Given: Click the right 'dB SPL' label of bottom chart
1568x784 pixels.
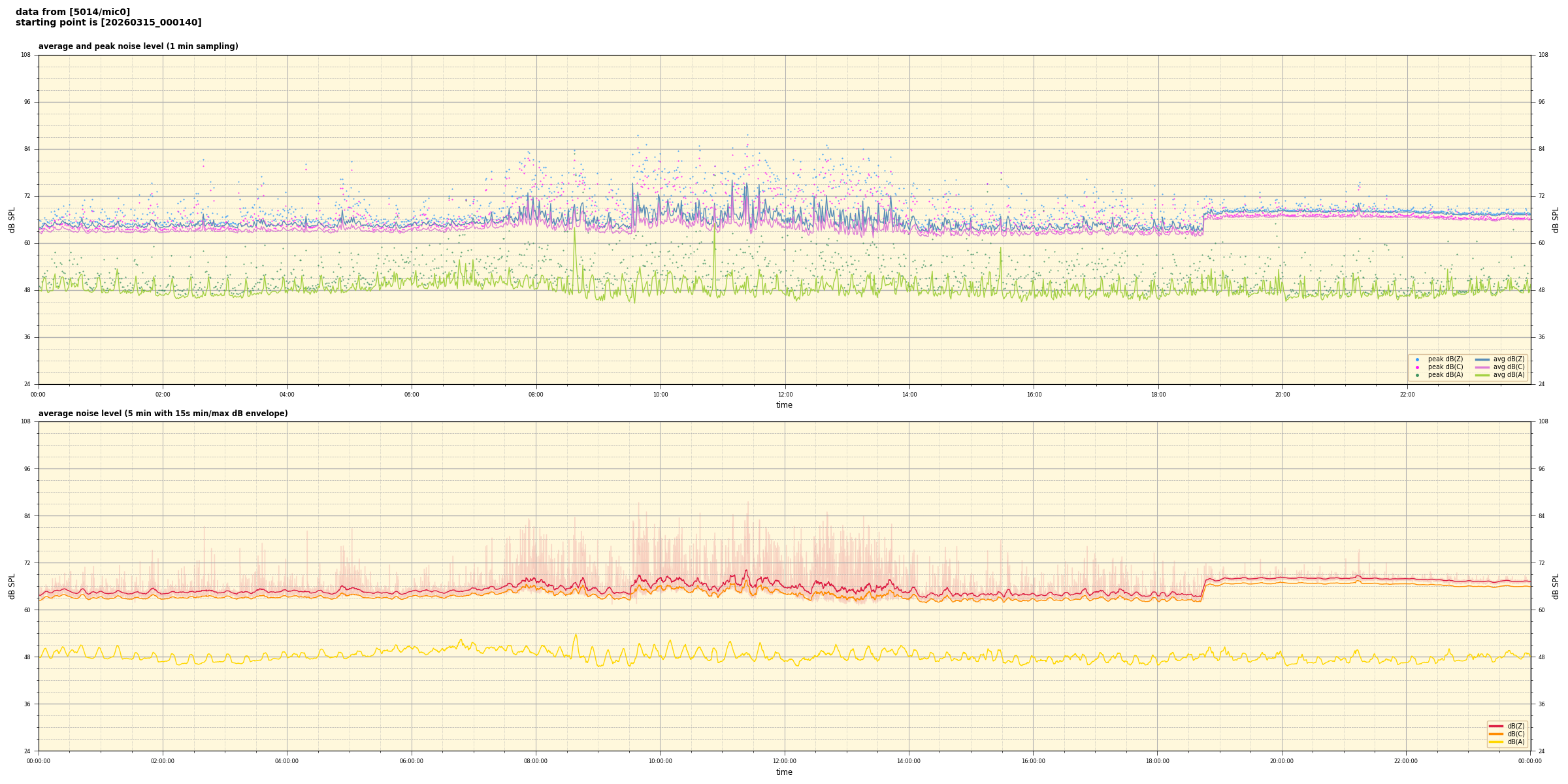Looking at the screenshot, I should pos(1556,586).
